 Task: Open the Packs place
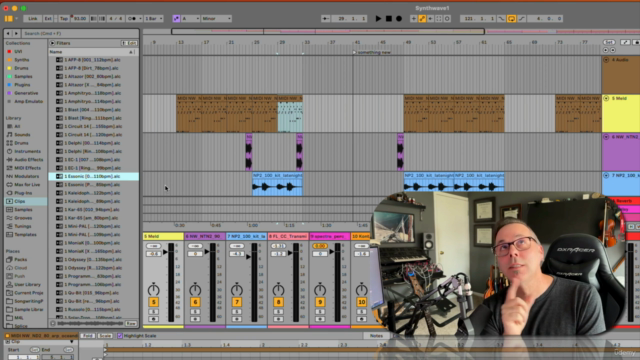[x=20, y=260]
